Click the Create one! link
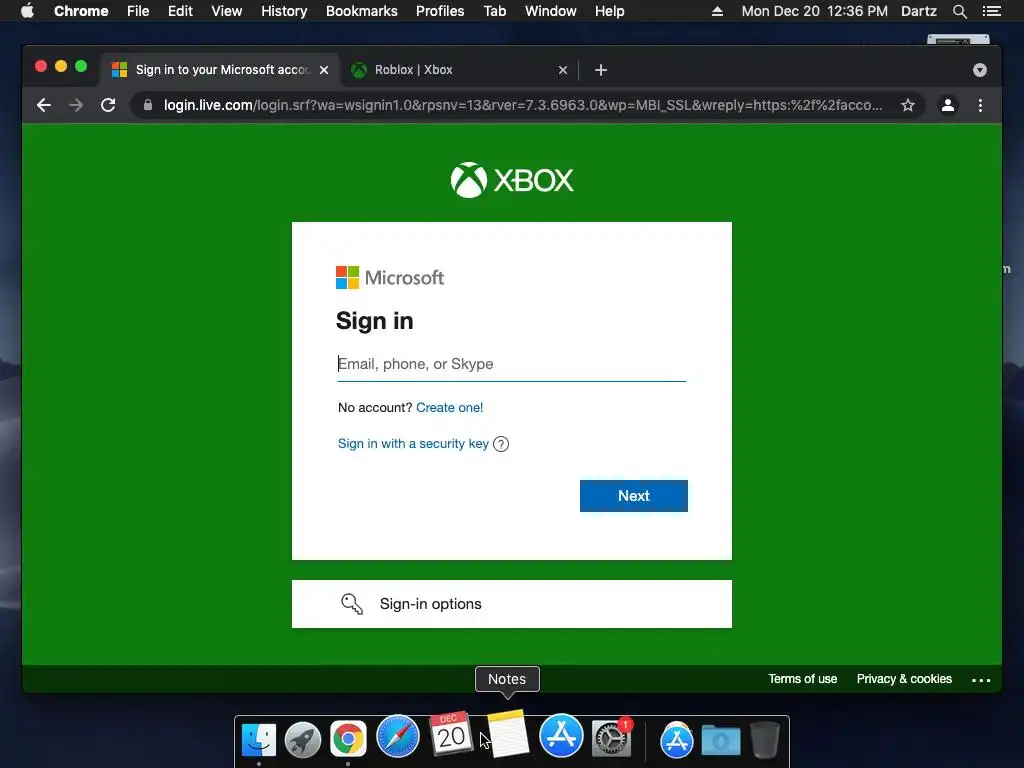The width and height of the screenshot is (1024, 768). click(449, 408)
